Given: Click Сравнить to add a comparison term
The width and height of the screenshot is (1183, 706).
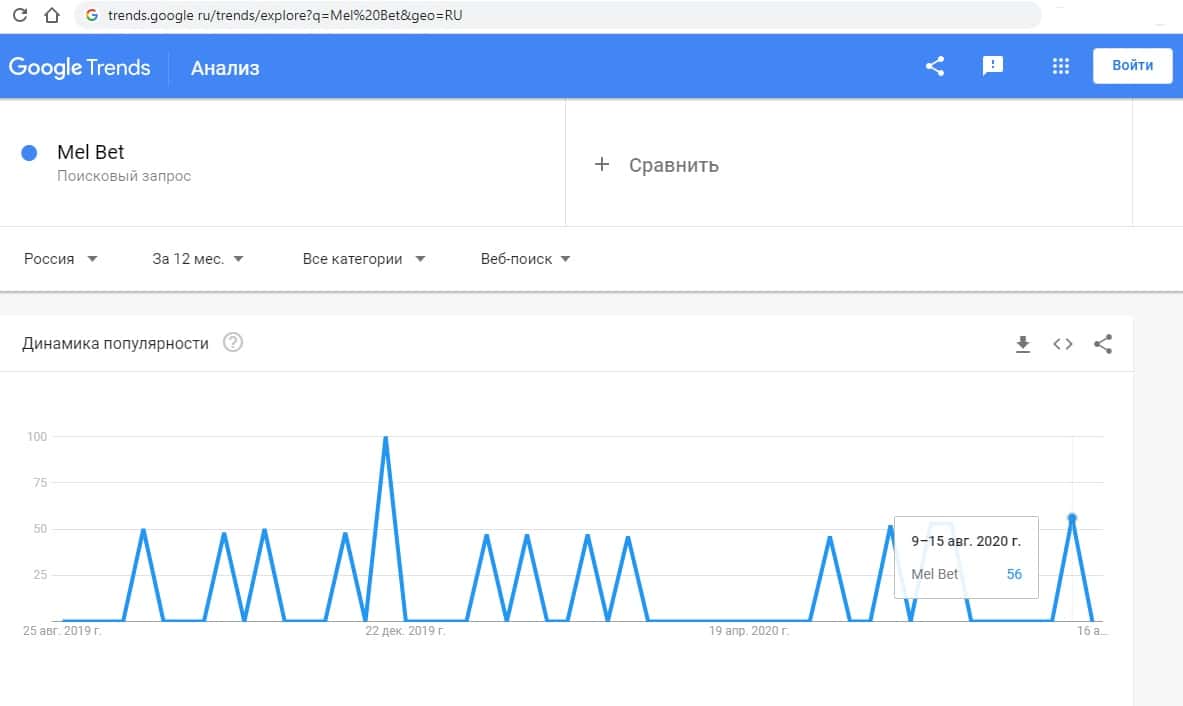Looking at the screenshot, I should coord(659,165).
